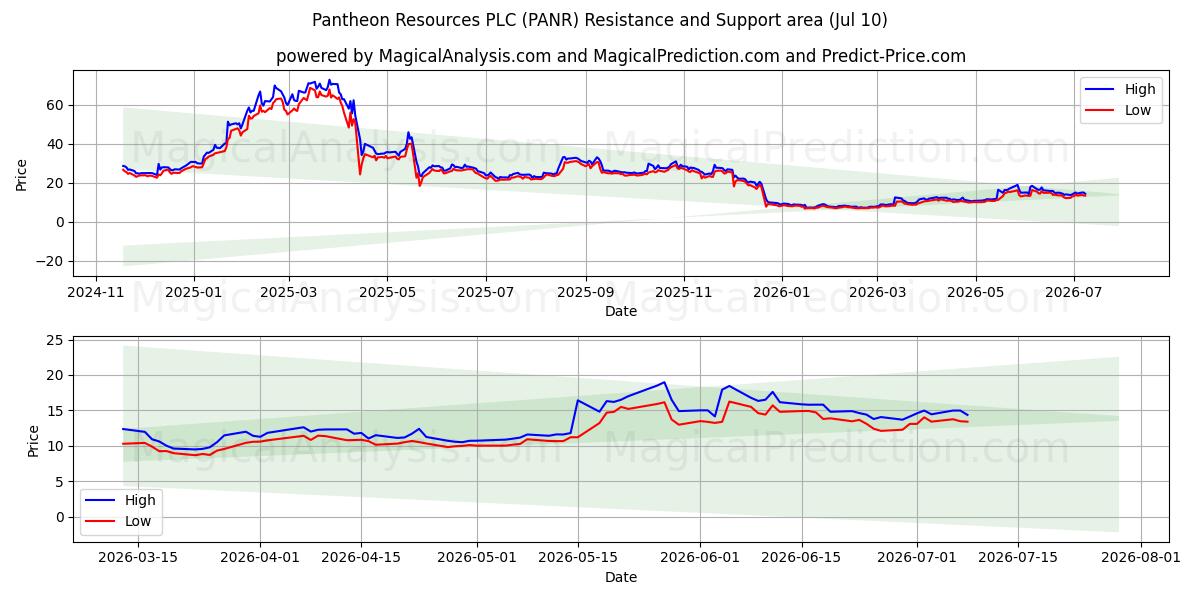
Task: Click the '15' price tick on bottom chart
Action: tap(56, 411)
